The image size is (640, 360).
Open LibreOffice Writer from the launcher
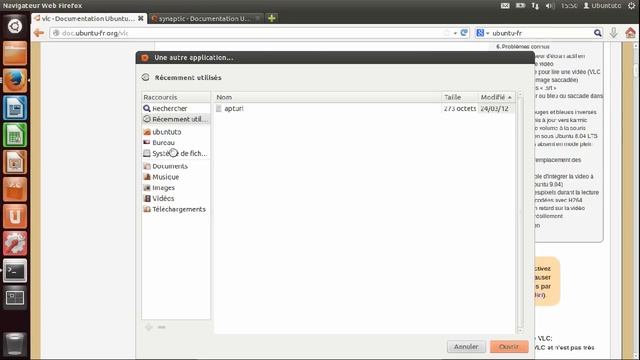[15, 108]
